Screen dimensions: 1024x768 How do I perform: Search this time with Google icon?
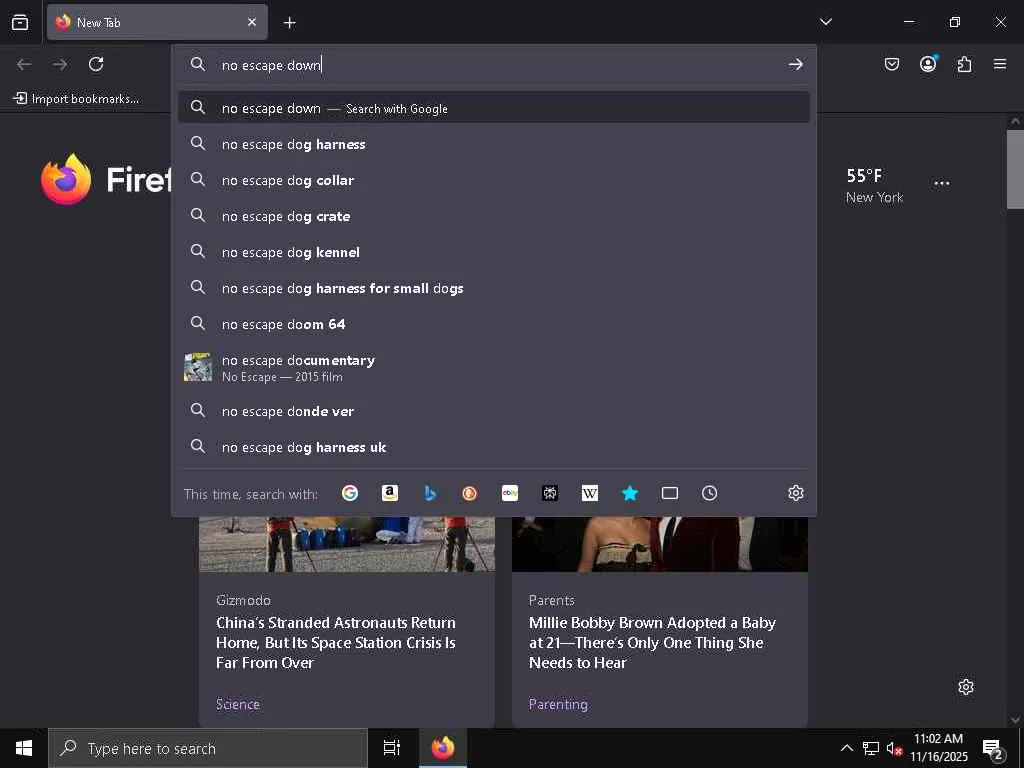pyautogui.click(x=350, y=493)
